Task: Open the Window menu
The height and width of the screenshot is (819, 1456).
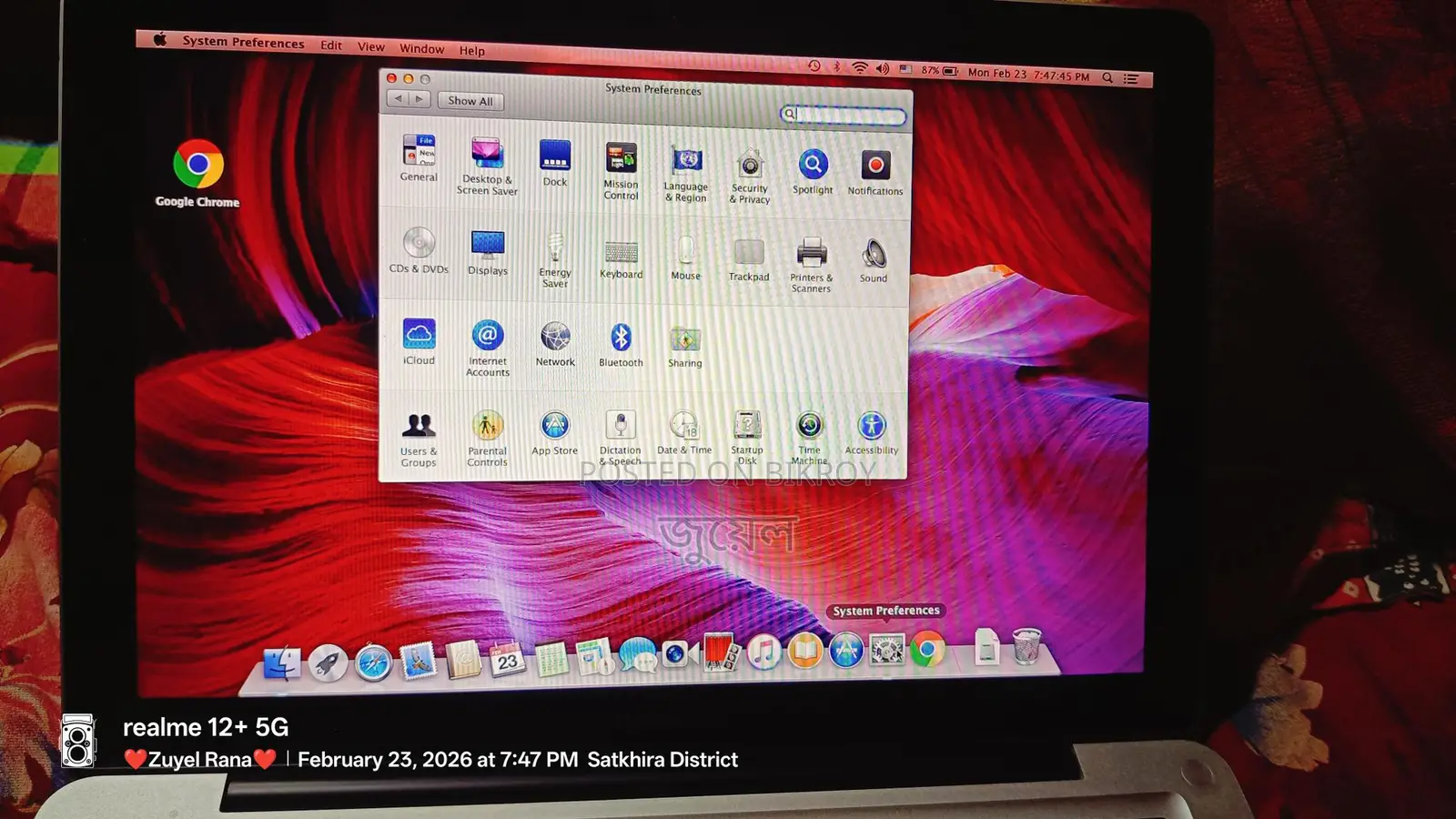Action: (x=422, y=48)
